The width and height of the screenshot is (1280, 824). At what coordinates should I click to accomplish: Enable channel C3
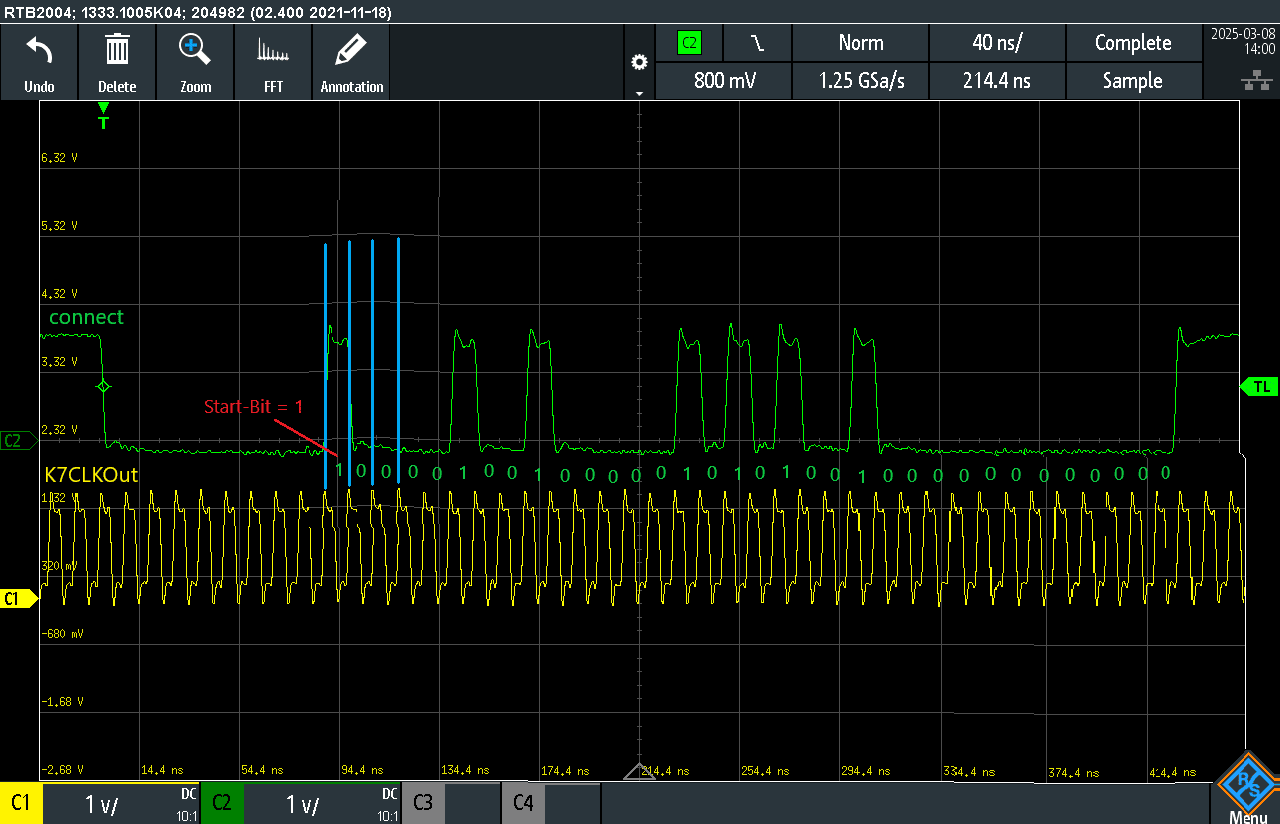(423, 803)
